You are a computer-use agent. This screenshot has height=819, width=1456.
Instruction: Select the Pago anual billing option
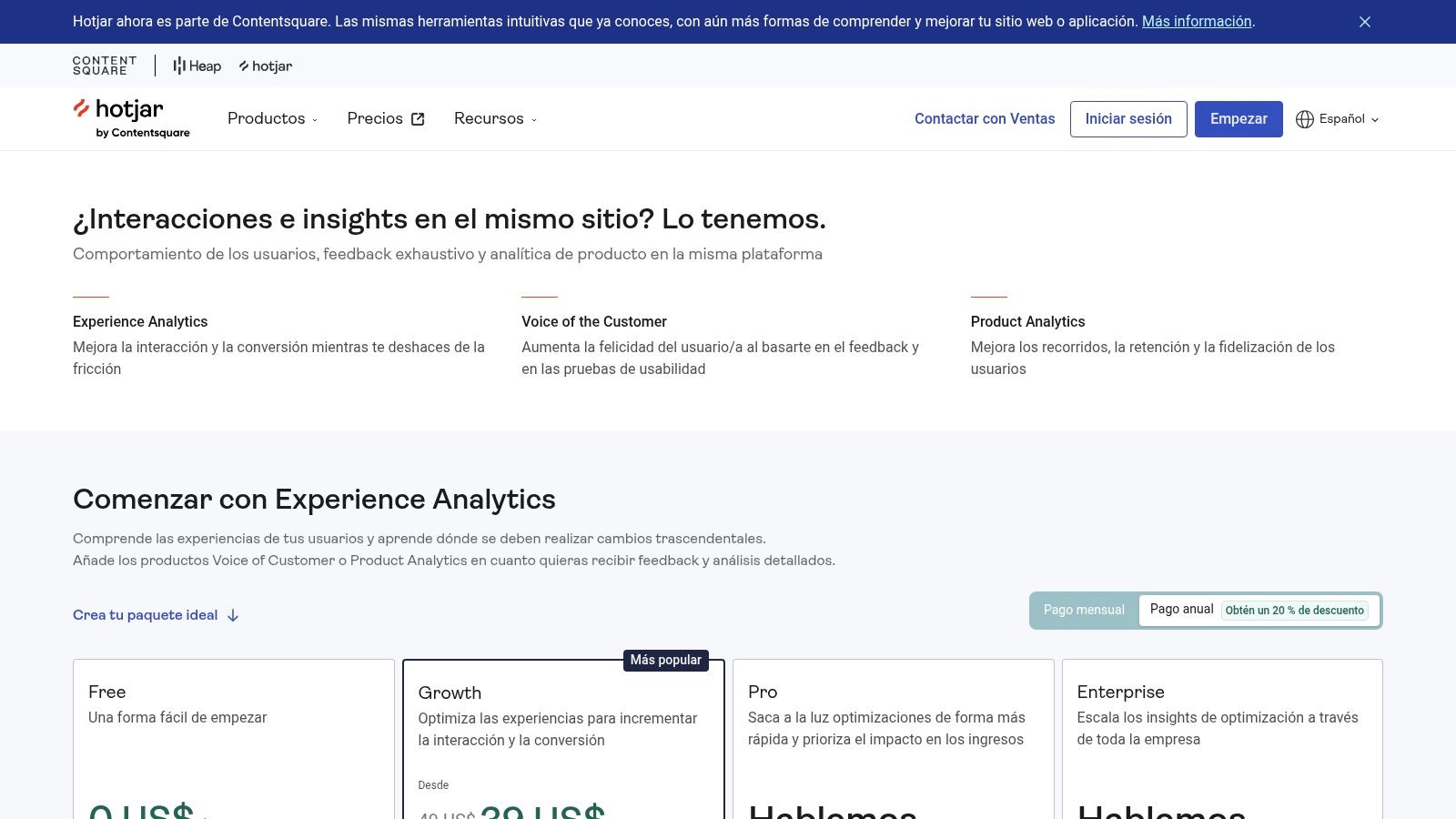click(x=1181, y=609)
